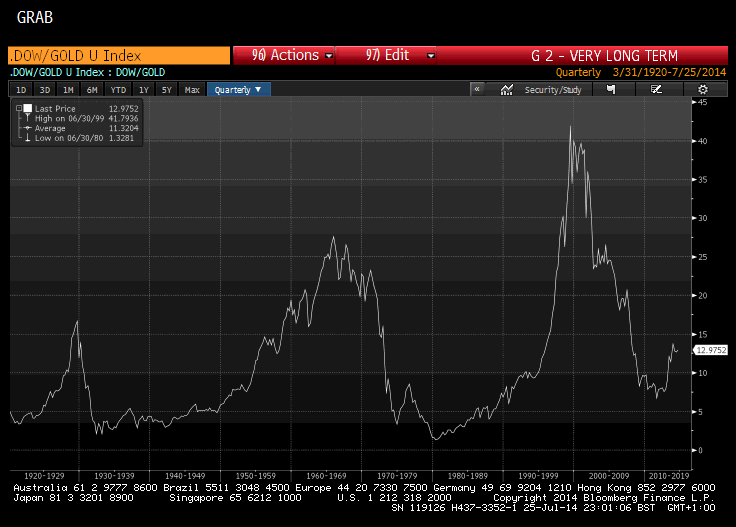Viewport: 736px width, 527px height.
Task: Open the pencil edit annotations icon
Action: pyautogui.click(x=656, y=90)
